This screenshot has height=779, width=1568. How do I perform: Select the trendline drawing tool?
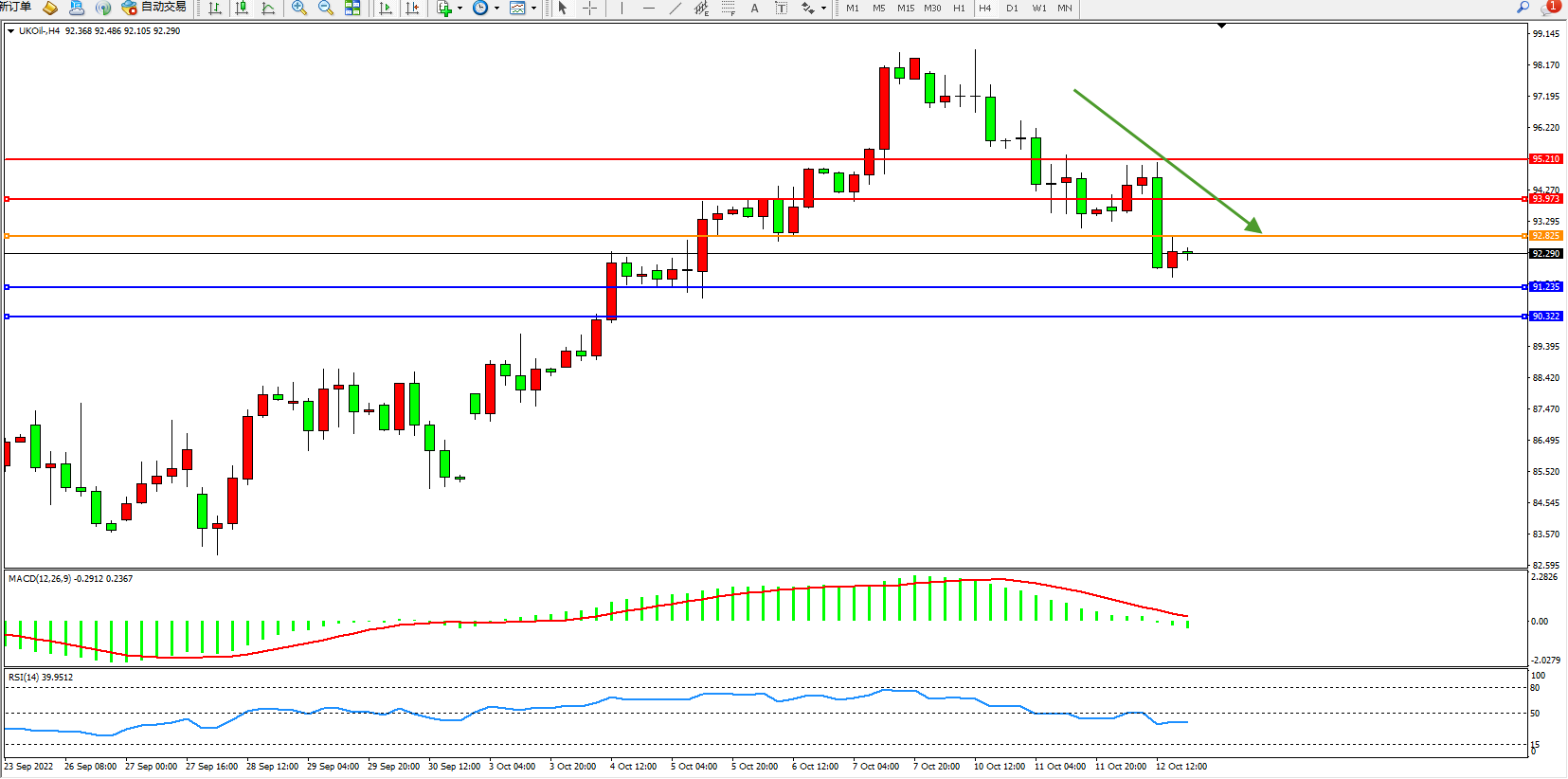[675, 9]
